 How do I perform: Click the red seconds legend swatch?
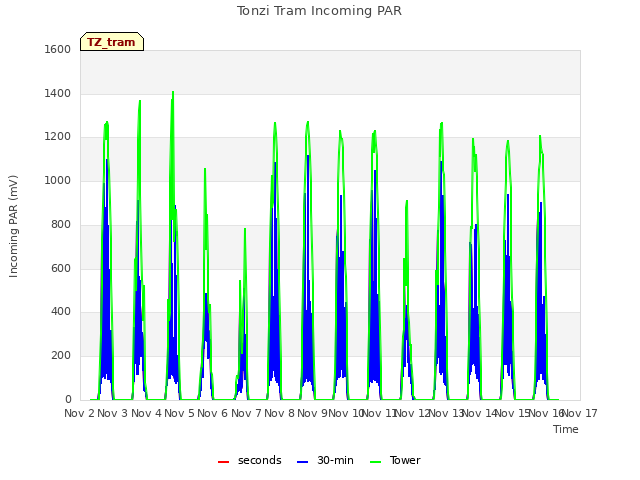coord(224,462)
